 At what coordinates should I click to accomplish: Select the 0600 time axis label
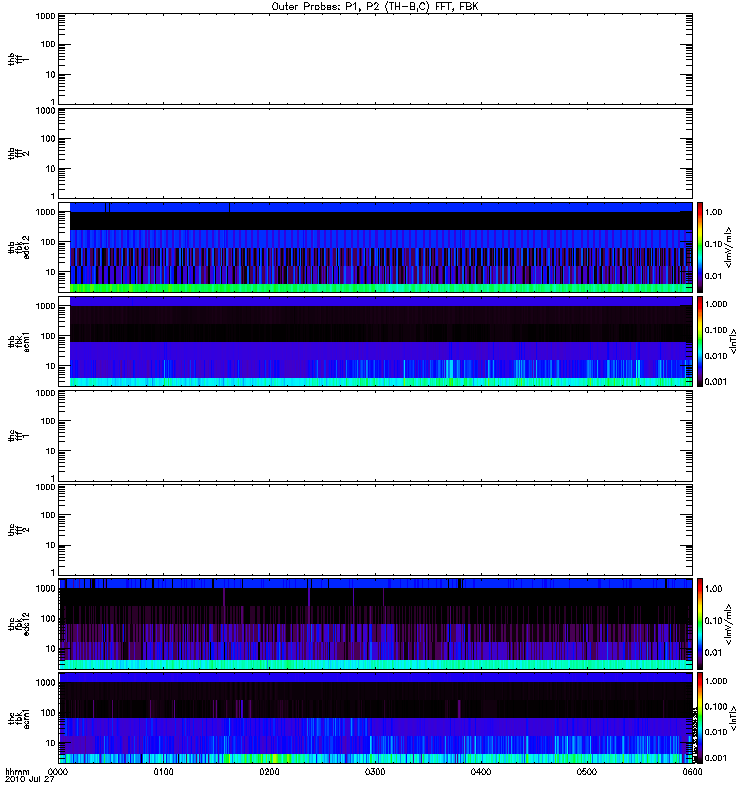pos(692,772)
